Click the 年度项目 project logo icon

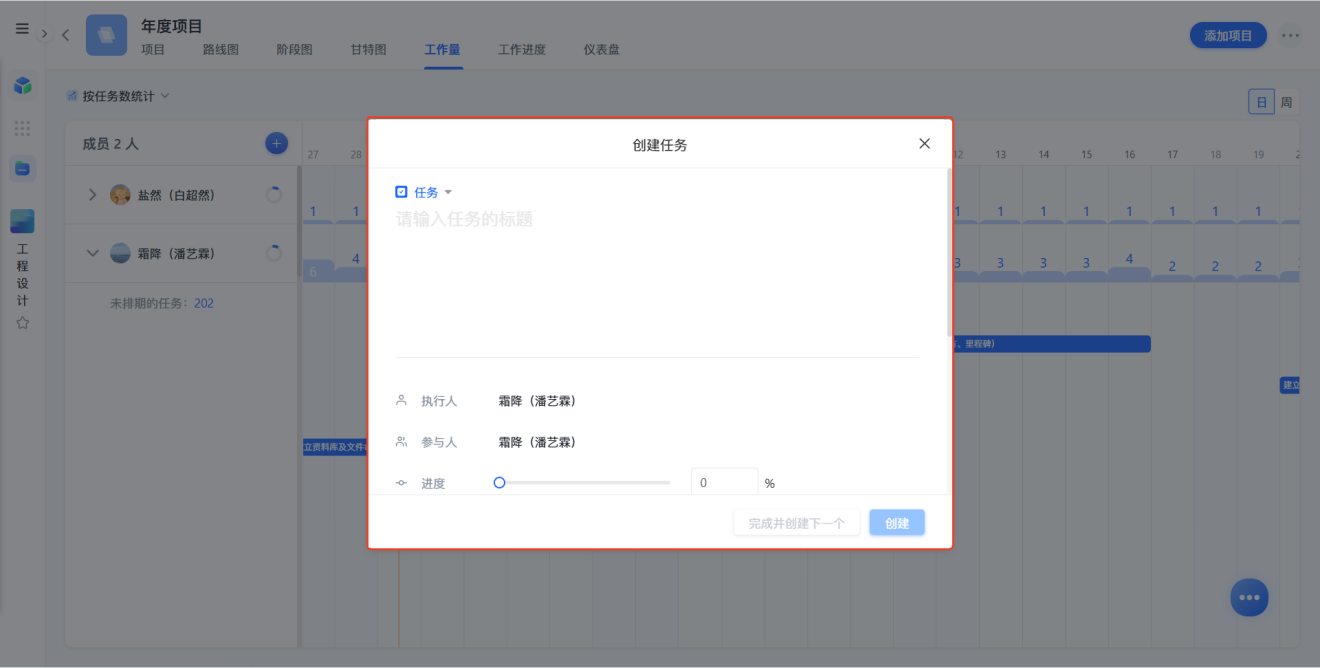[x=106, y=35]
